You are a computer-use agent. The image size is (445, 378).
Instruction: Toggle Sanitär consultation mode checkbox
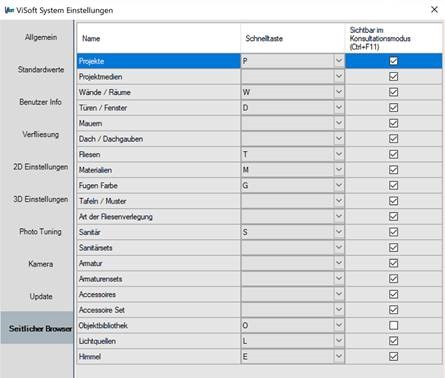tap(393, 232)
